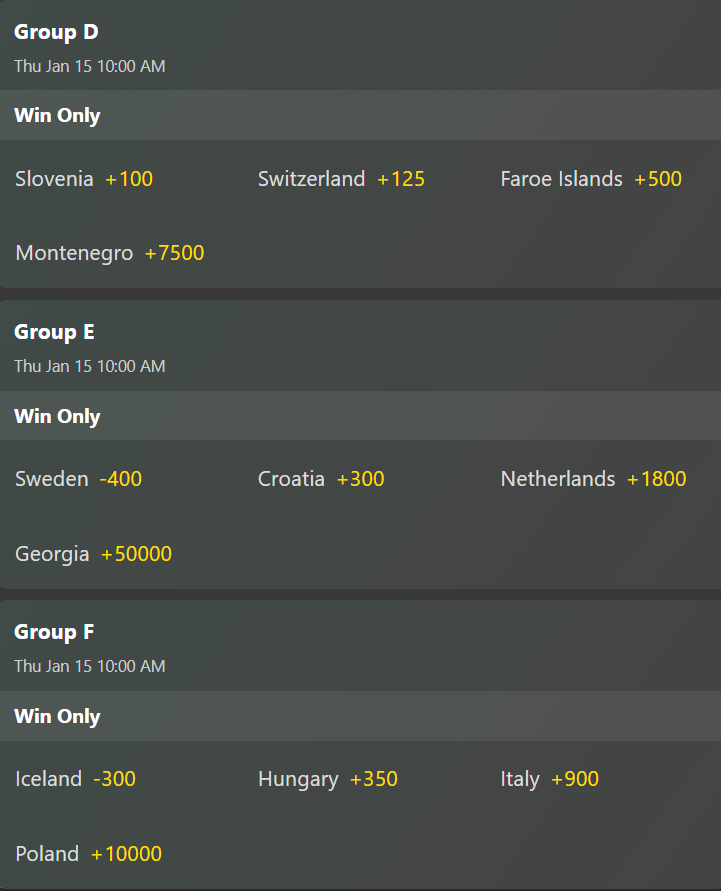Click Win Only market under Group F
Image resolution: width=721 pixels, height=891 pixels.
pyautogui.click(x=57, y=716)
